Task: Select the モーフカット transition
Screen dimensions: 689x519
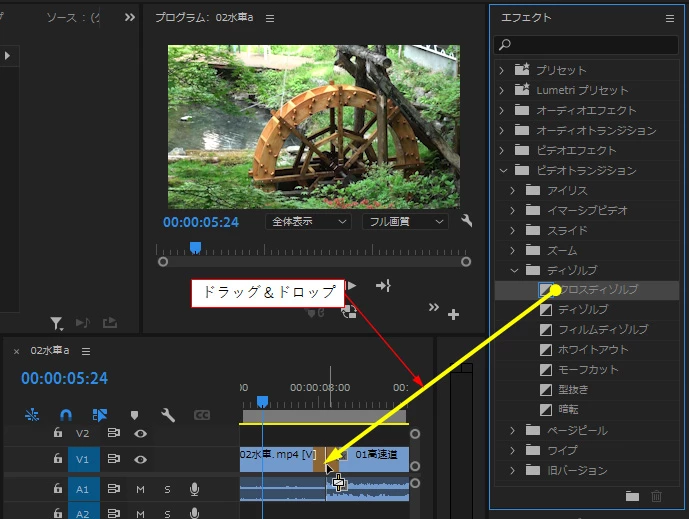Action: click(588, 370)
